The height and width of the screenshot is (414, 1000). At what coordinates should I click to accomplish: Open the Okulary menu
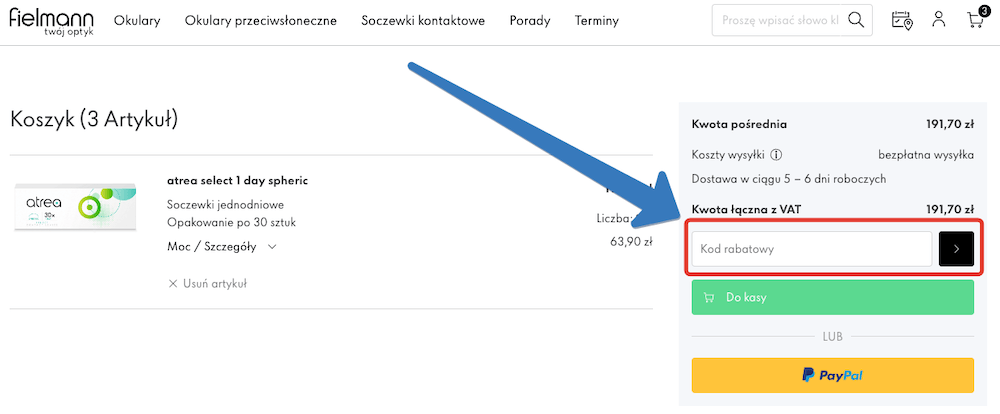(137, 21)
